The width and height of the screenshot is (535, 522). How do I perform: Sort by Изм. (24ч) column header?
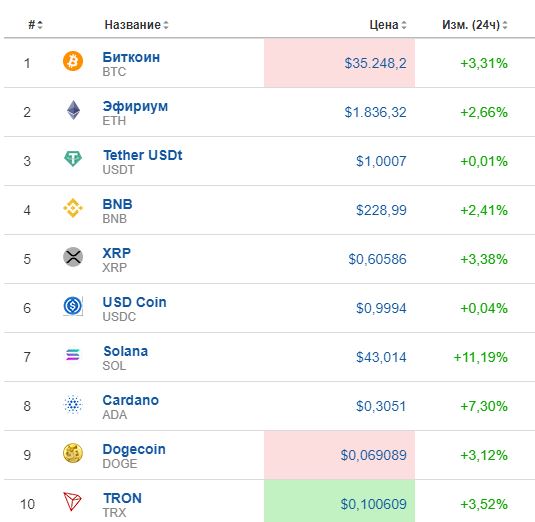(475, 25)
